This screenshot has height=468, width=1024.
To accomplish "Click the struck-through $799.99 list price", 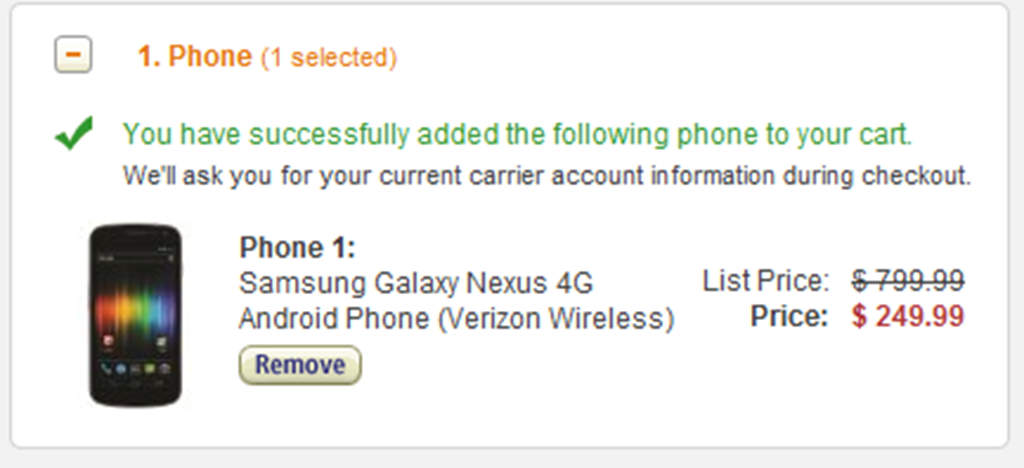I will 908,281.
